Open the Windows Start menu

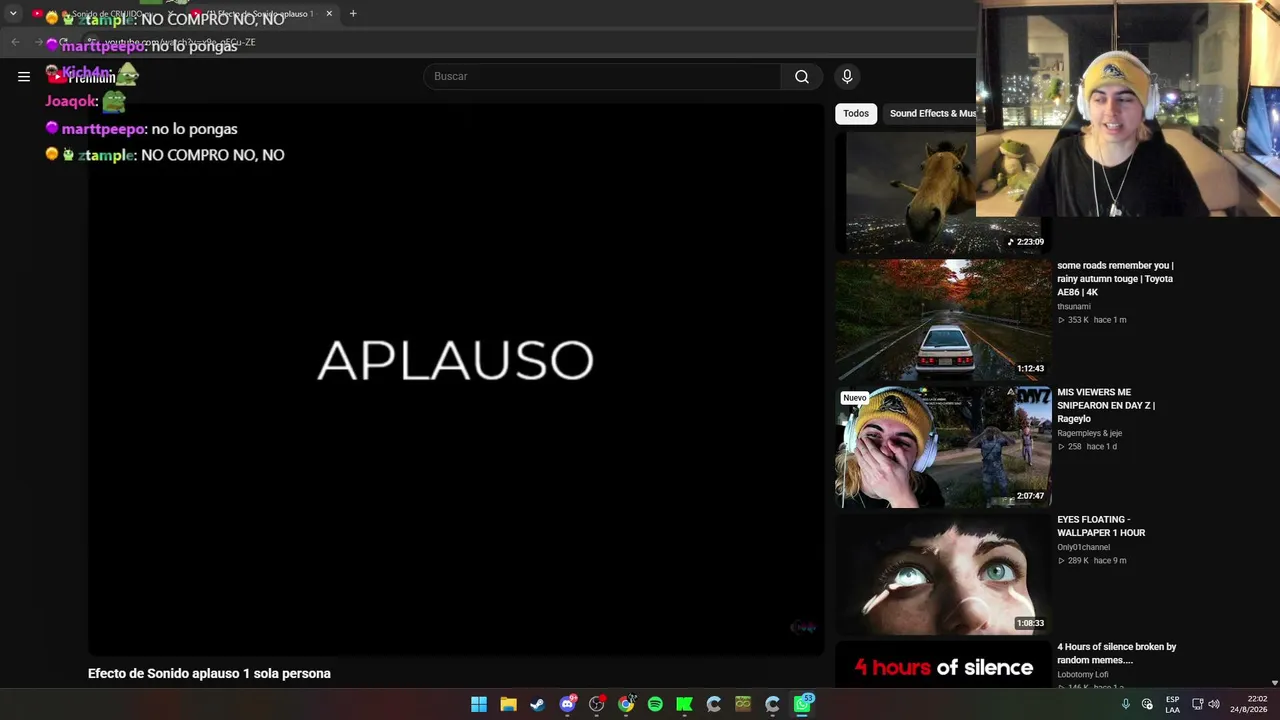click(x=479, y=704)
